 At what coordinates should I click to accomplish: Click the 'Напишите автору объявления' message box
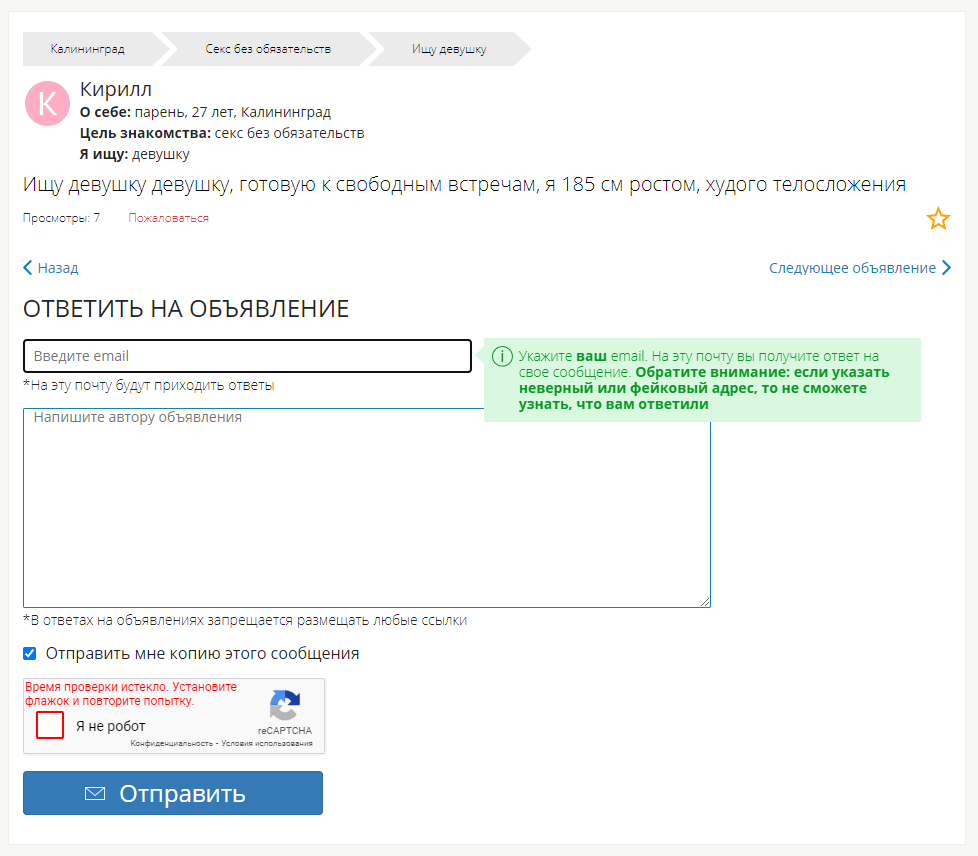(366, 507)
